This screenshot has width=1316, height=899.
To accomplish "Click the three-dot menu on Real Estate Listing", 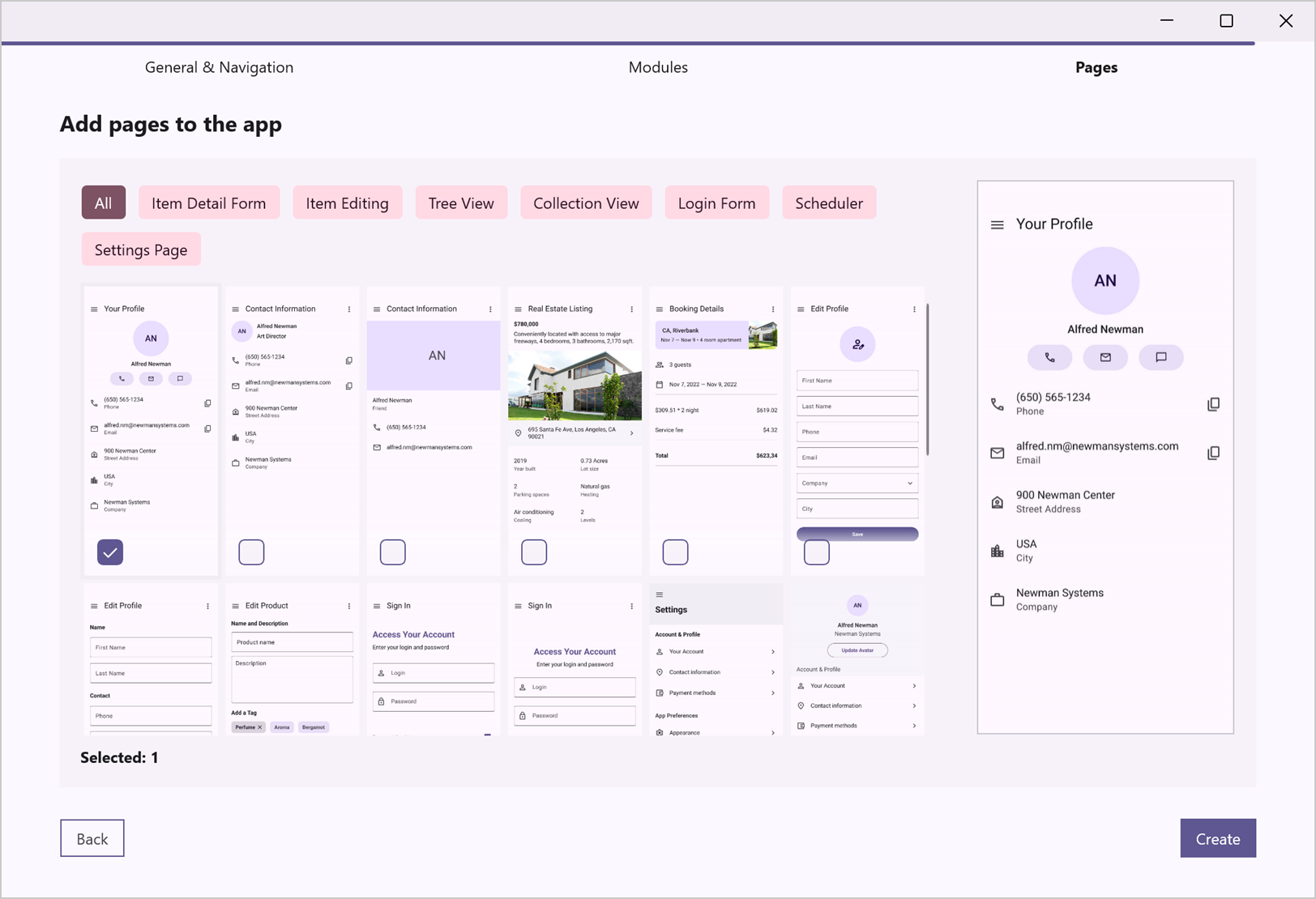I will click(631, 309).
